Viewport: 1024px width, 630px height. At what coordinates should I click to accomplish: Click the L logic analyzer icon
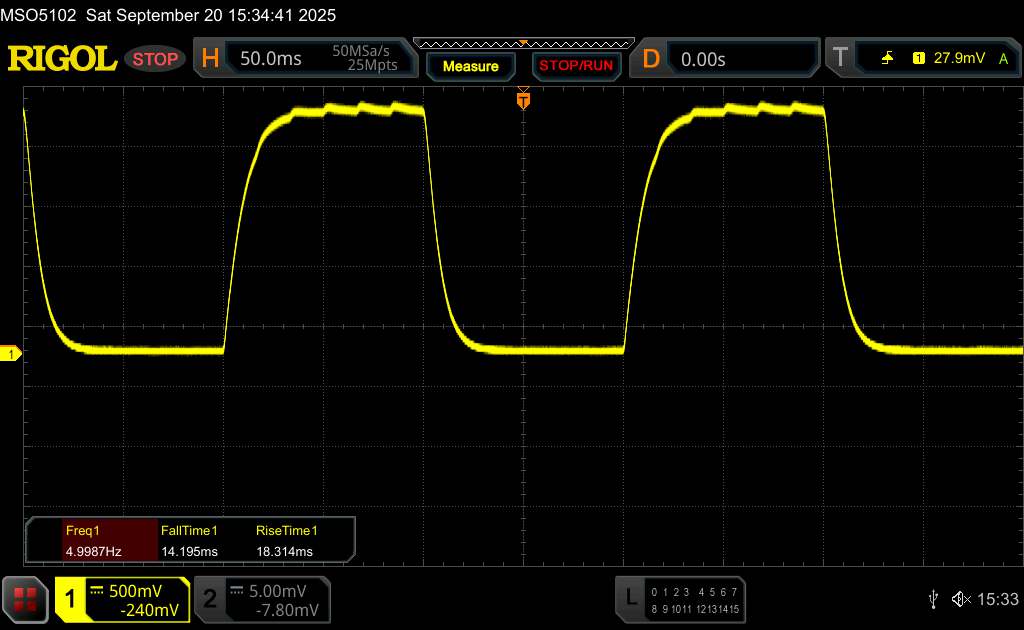click(630, 598)
